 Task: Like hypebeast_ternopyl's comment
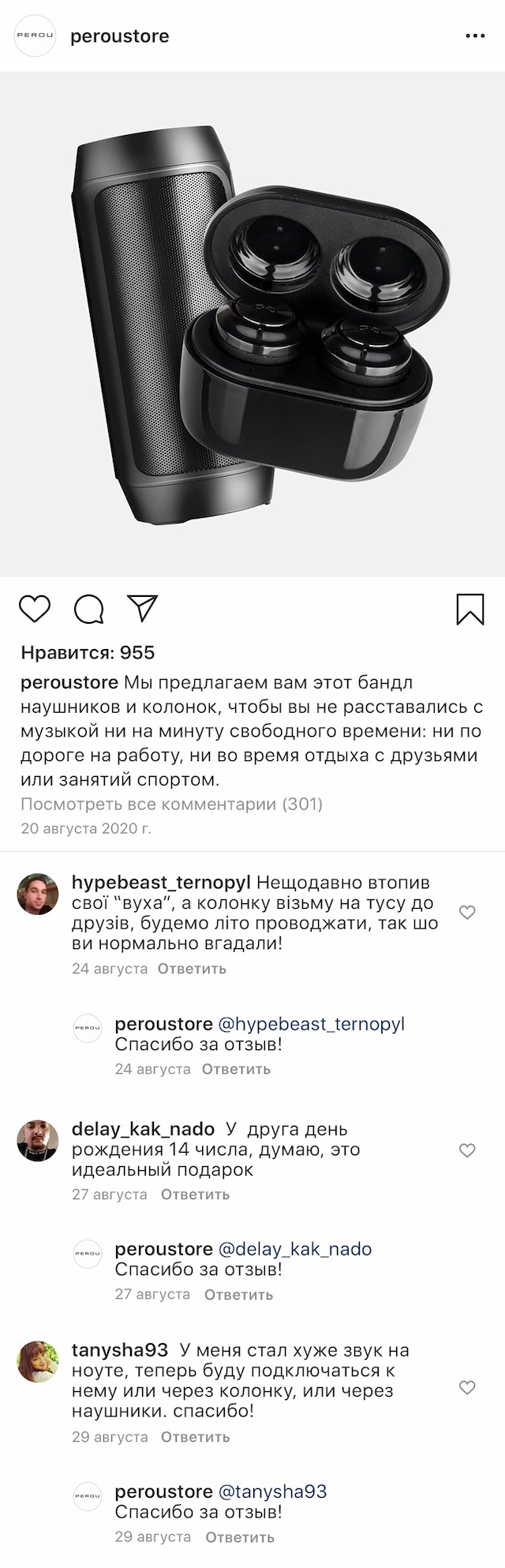(x=467, y=913)
